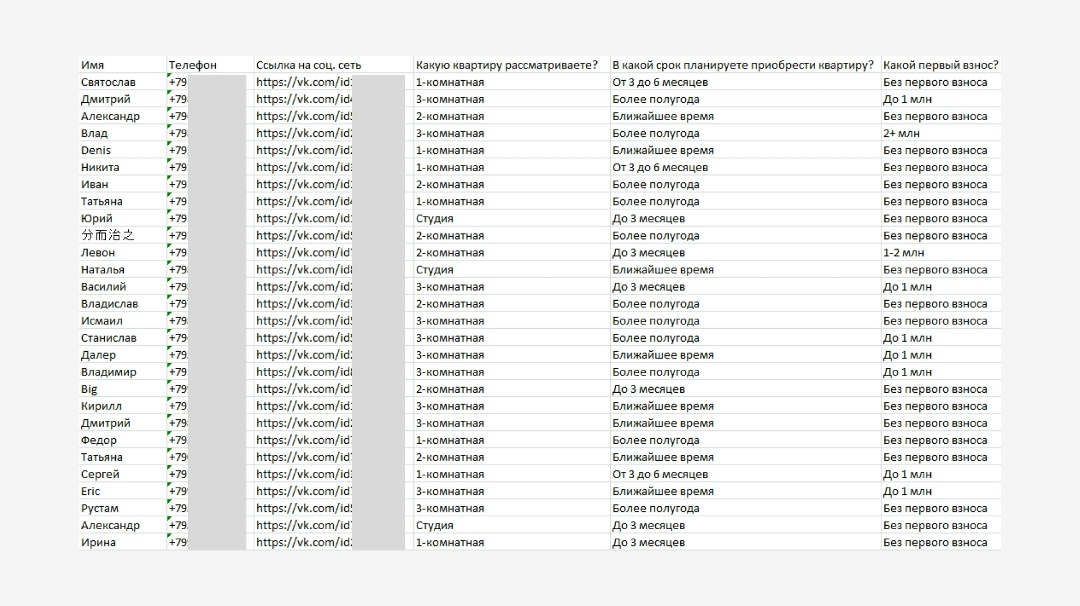Screen dimensions: 1080x606
Task: Open the vk.com link in Кирилл's row
Action: (x=304, y=406)
